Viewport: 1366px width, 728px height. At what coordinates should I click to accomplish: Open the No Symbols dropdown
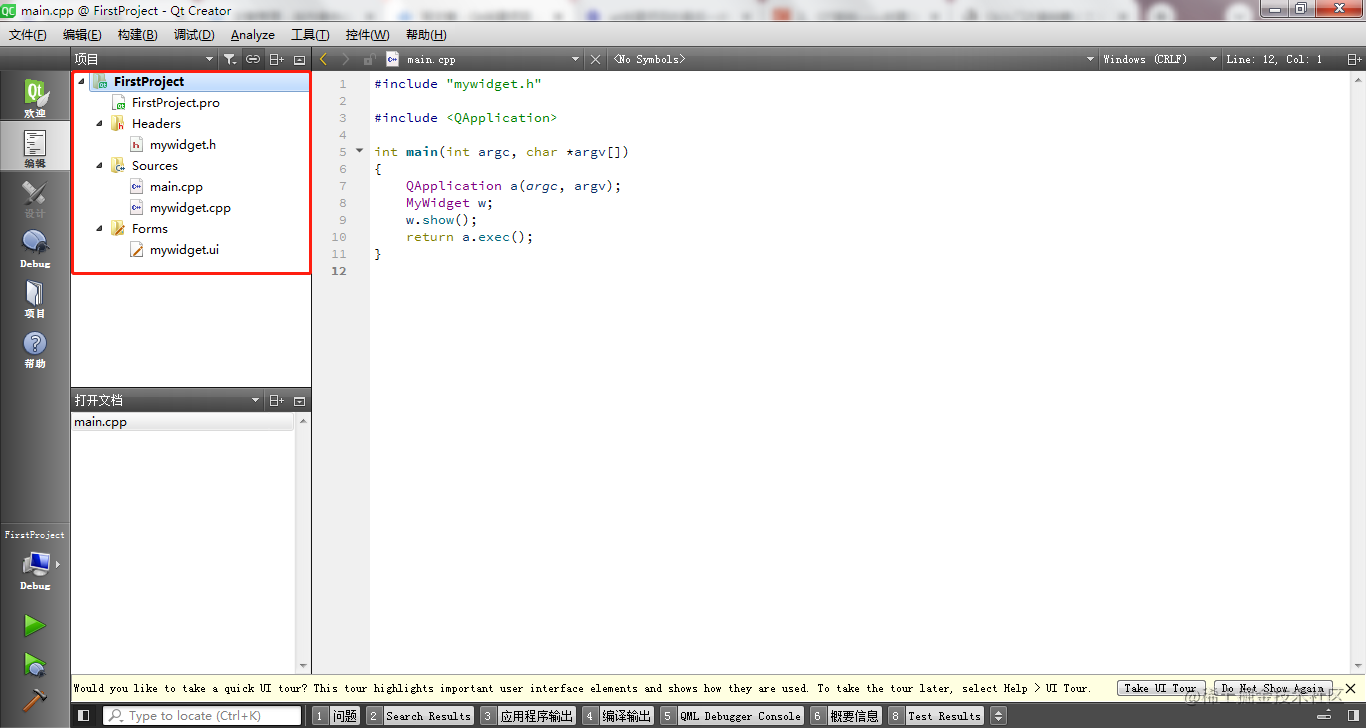(x=852, y=60)
